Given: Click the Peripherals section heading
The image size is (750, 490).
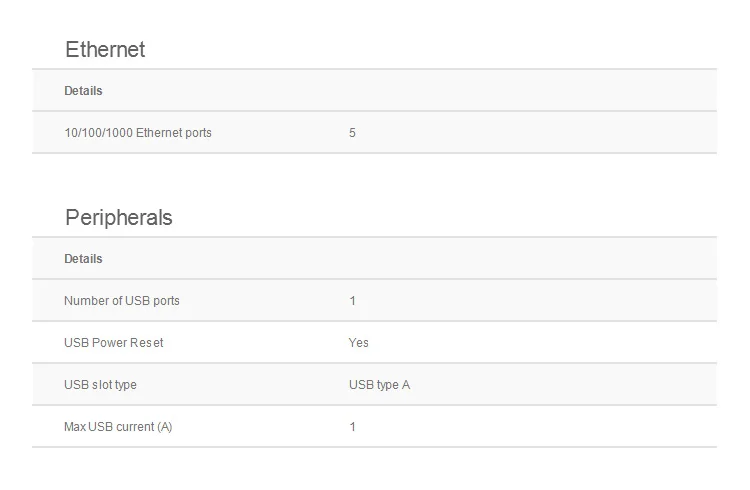Looking at the screenshot, I should pyautogui.click(x=118, y=217).
